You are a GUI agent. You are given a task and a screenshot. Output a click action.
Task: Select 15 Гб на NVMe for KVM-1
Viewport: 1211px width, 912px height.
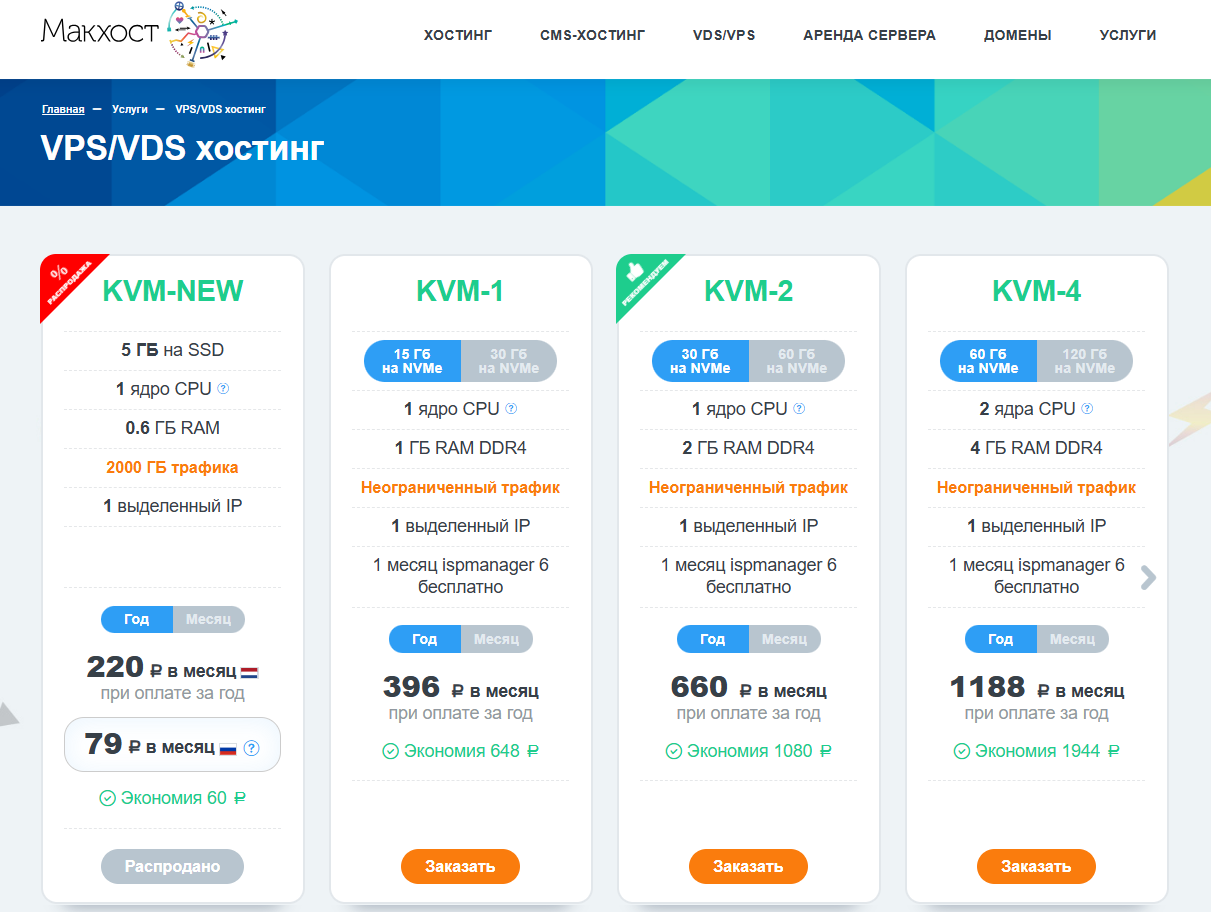pyautogui.click(x=412, y=361)
